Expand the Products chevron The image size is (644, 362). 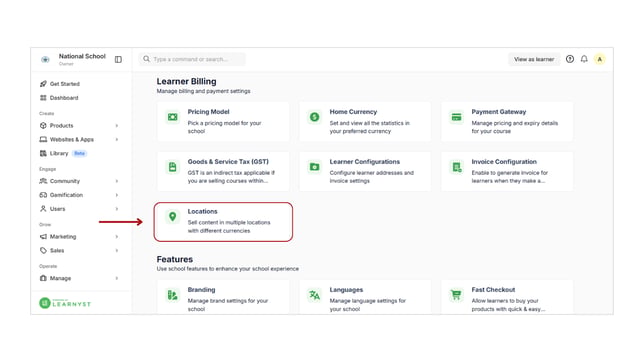pos(117,125)
